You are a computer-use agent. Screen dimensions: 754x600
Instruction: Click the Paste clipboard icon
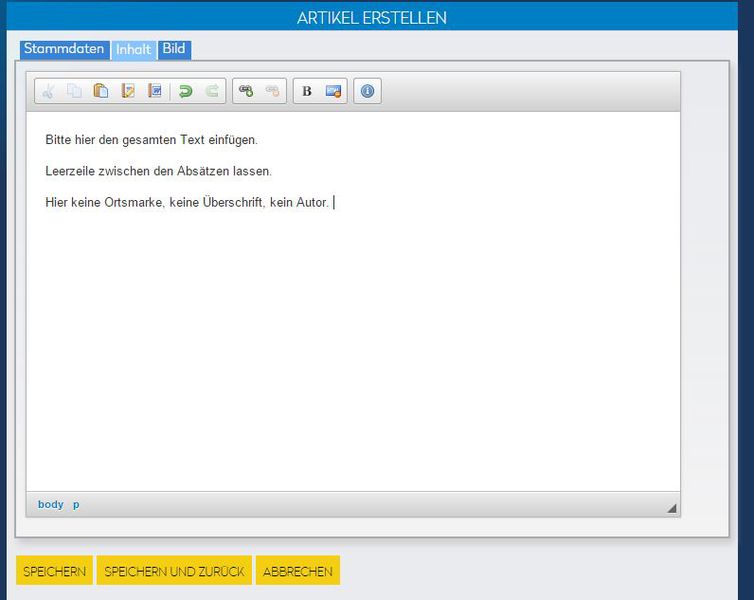(101, 91)
